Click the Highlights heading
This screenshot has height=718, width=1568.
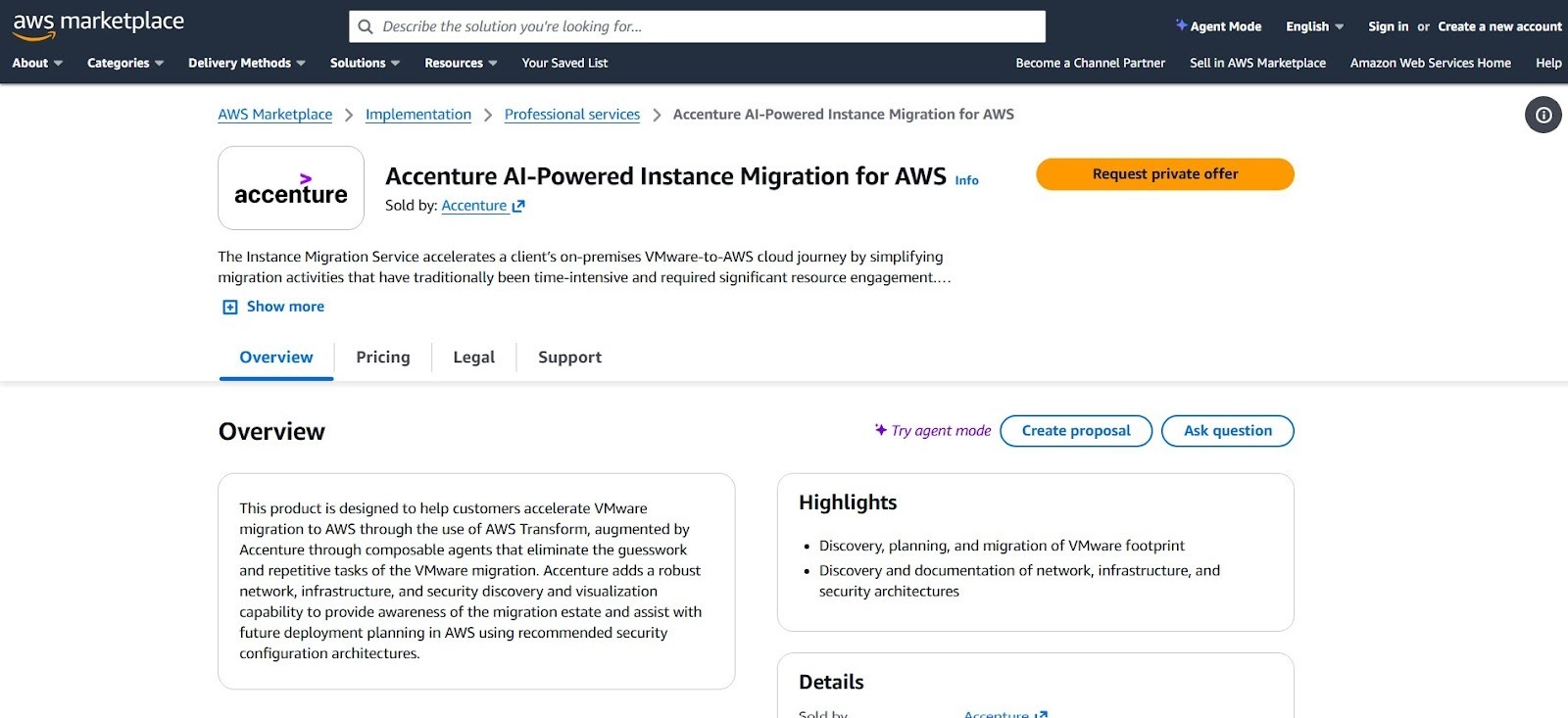848,503
